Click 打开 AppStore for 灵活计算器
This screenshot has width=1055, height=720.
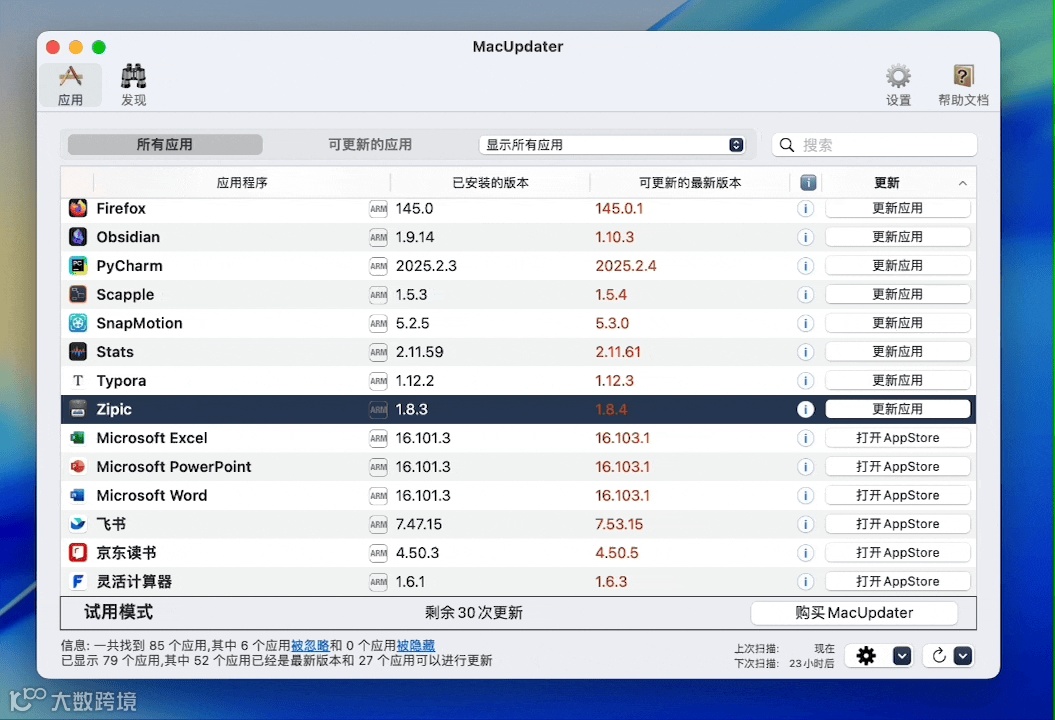(x=898, y=581)
